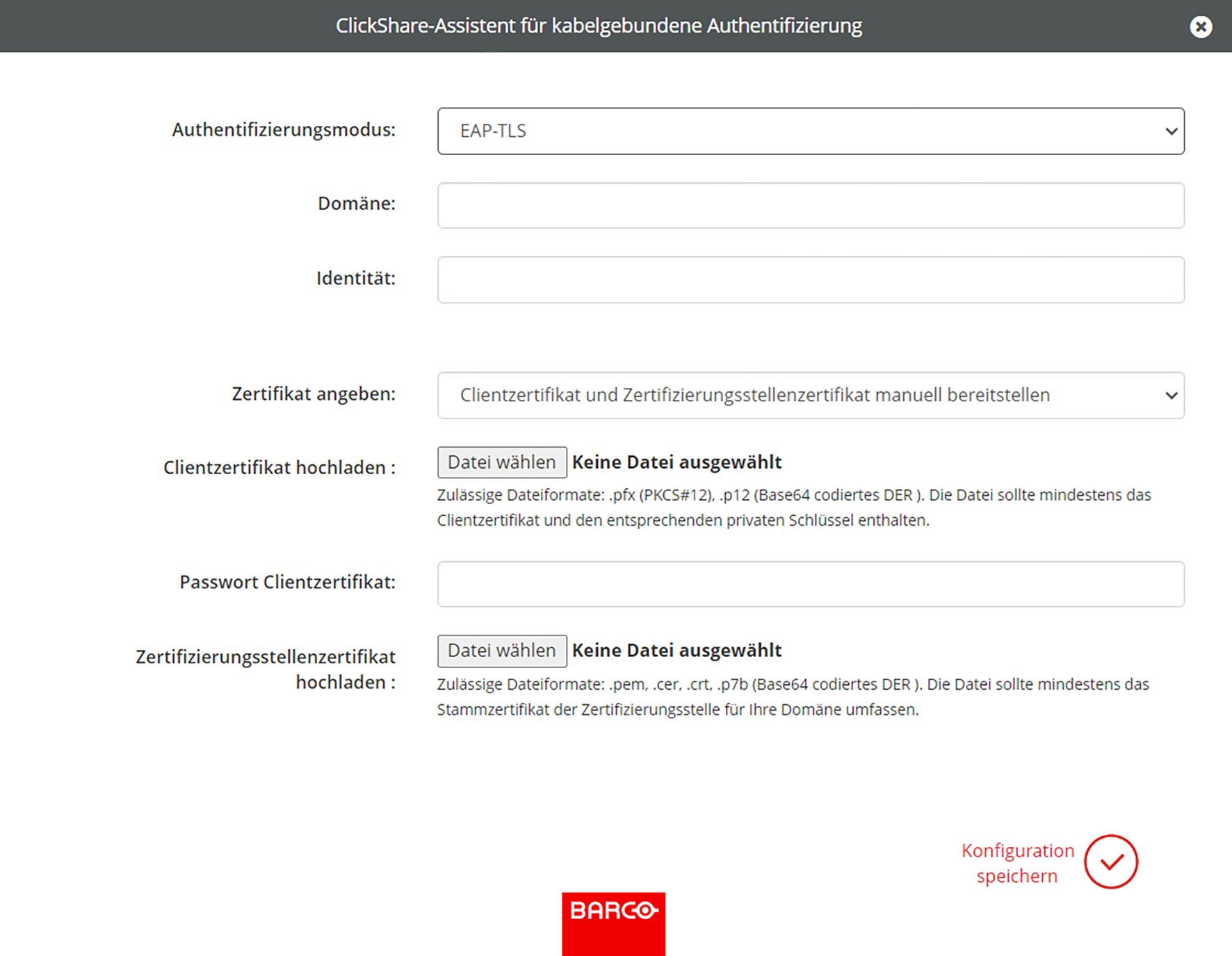Click Konfiguration speichern text link
Screen dimensions: 1232x956
click(x=1017, y=863)
